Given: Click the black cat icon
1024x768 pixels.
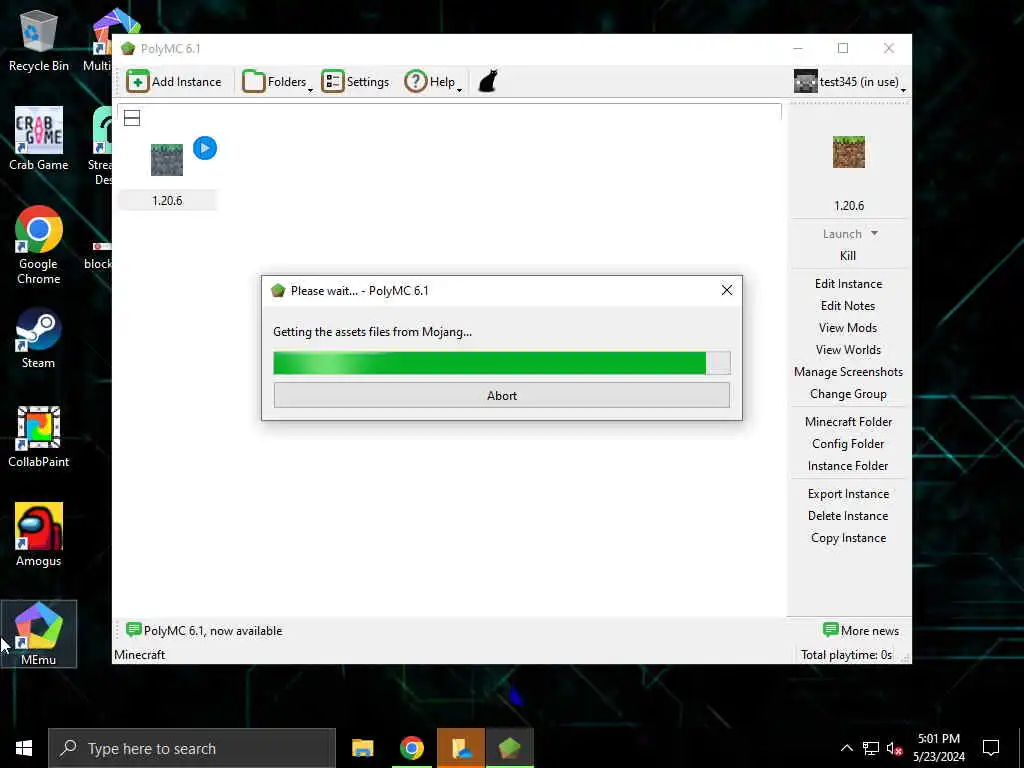Looking at the screenshot, I should pos(488,82).
